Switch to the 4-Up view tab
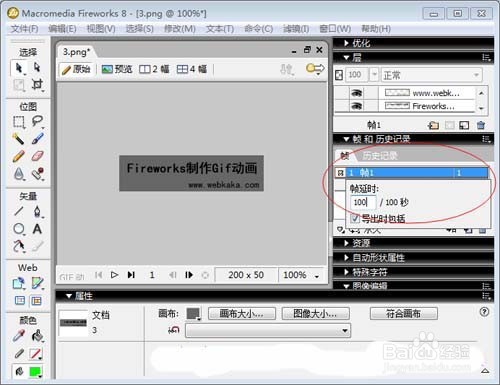500x385 pixels. pos(192,69)
